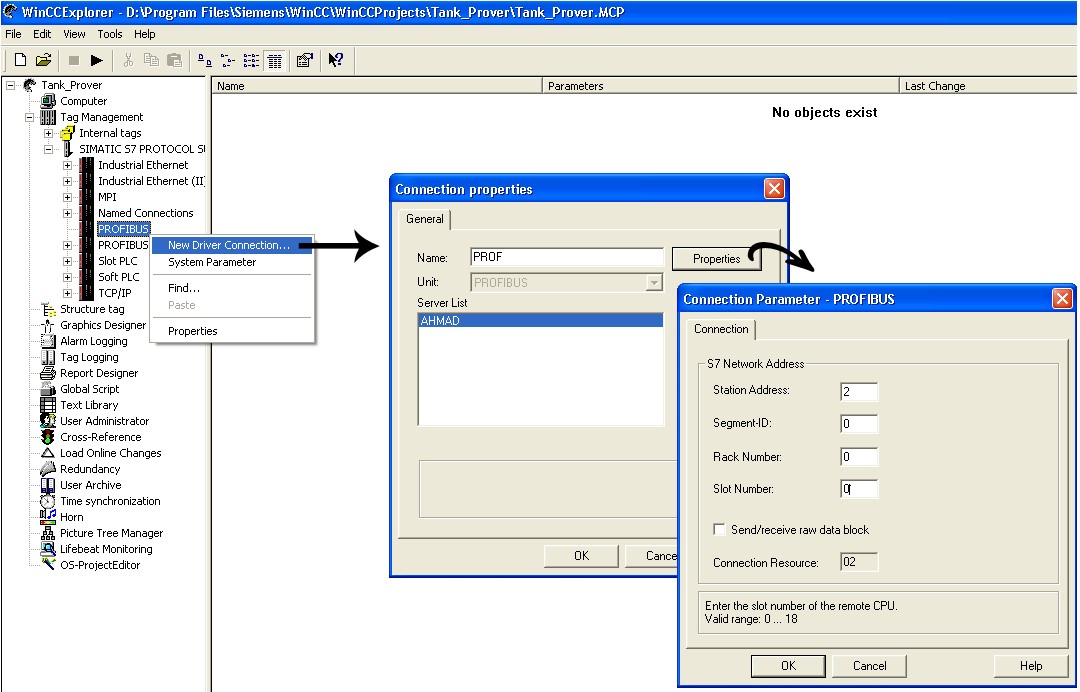This screenshot has width=1080, height=692.
Task: Click the Horn music note icon
Action: (x=48, y=516)
